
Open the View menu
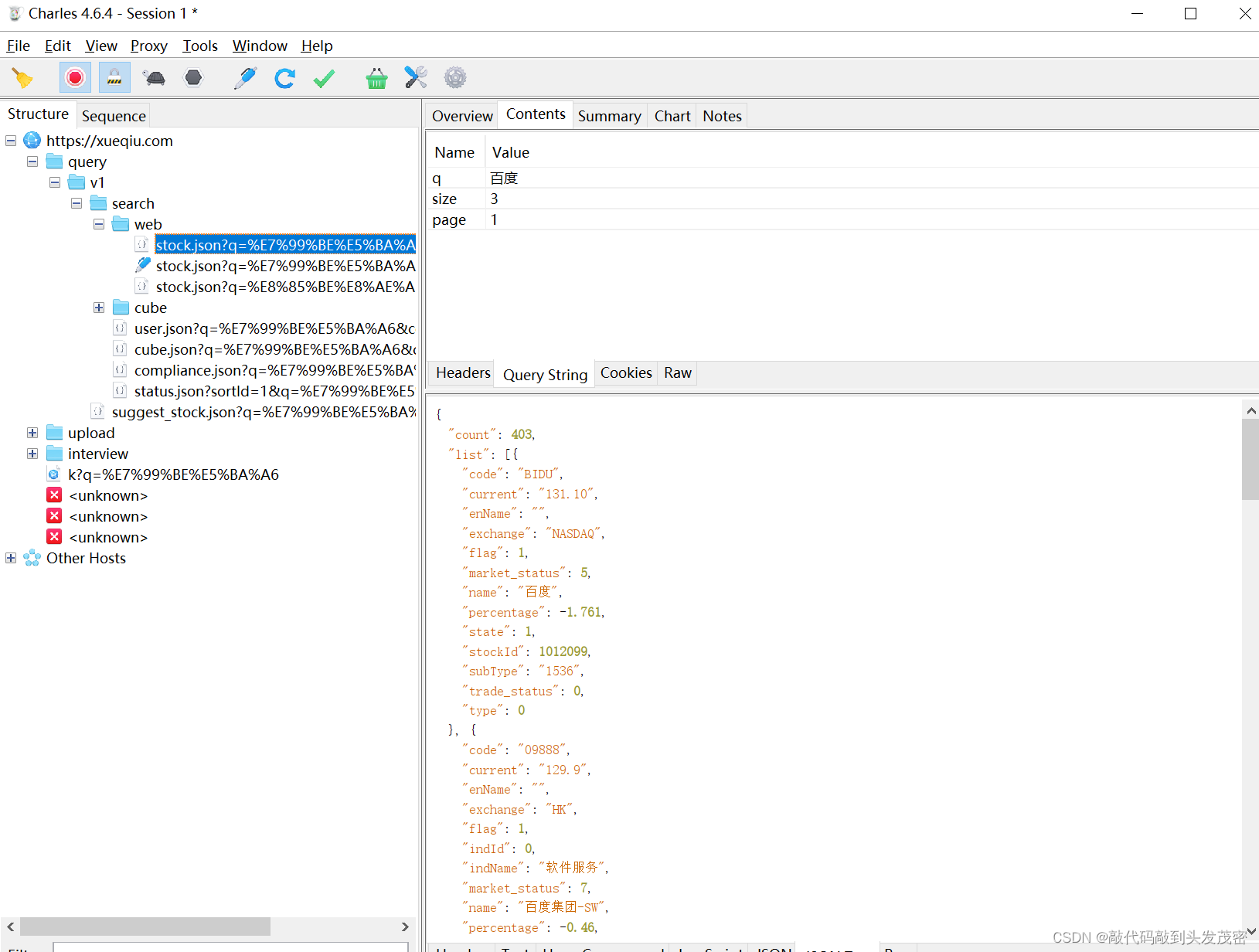pos(101,46)
